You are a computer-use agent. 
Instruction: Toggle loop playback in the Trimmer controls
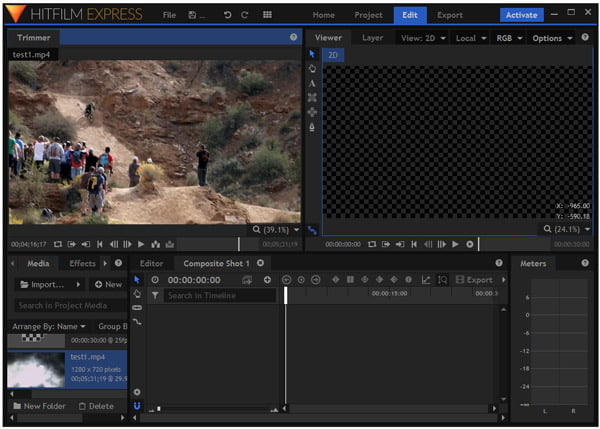coord(57,244)
